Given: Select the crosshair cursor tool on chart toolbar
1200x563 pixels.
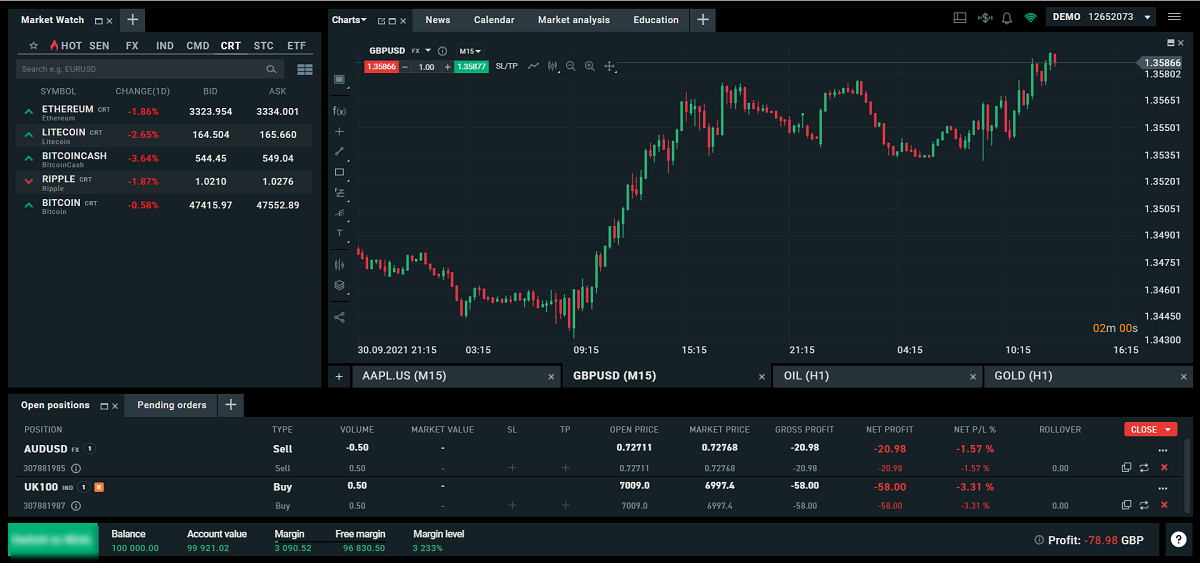Looking at the screenshot, I should [339, 131].
